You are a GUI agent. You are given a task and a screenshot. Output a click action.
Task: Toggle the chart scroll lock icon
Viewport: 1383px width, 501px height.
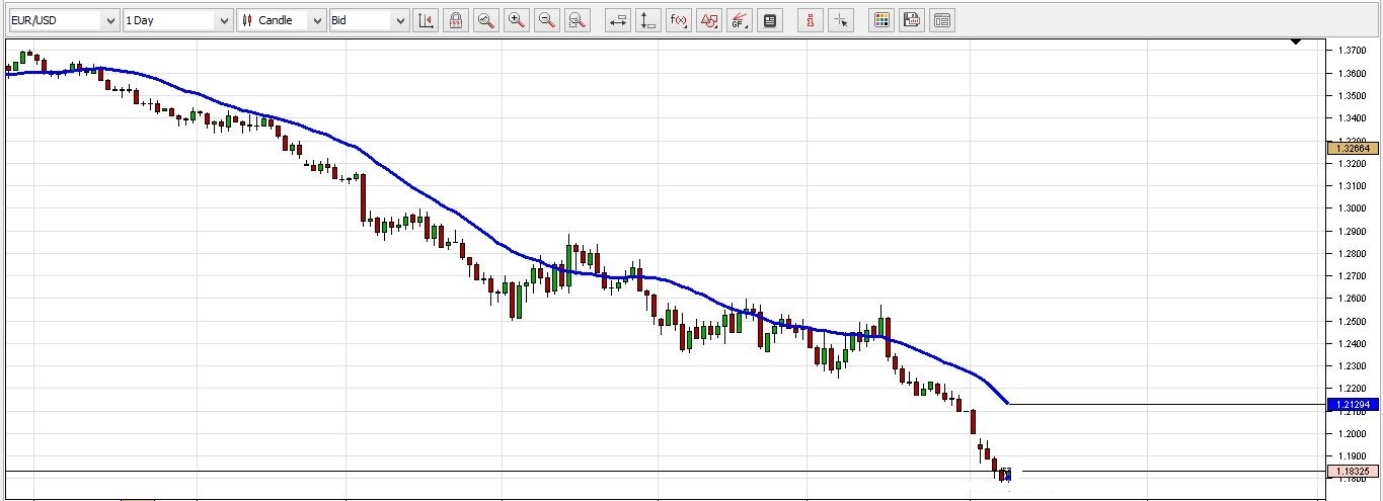pos(456,20)
